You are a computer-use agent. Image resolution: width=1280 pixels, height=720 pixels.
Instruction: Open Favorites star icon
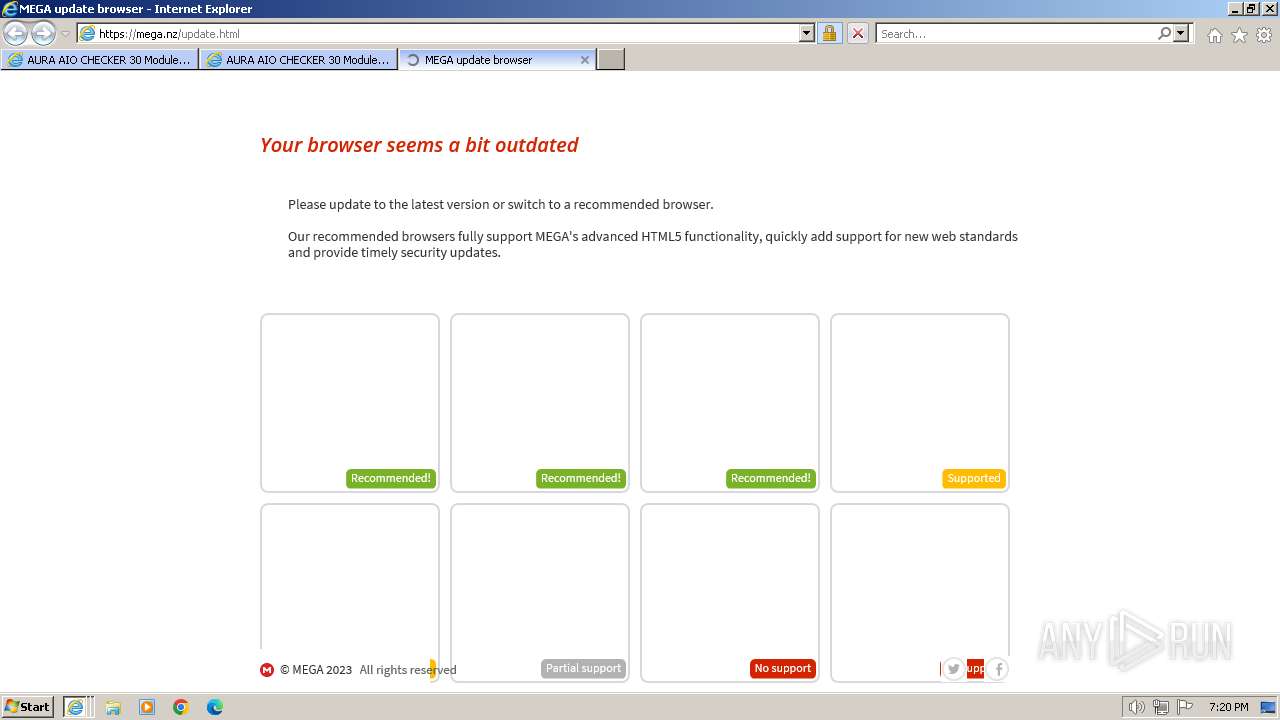coord(1239,35)
